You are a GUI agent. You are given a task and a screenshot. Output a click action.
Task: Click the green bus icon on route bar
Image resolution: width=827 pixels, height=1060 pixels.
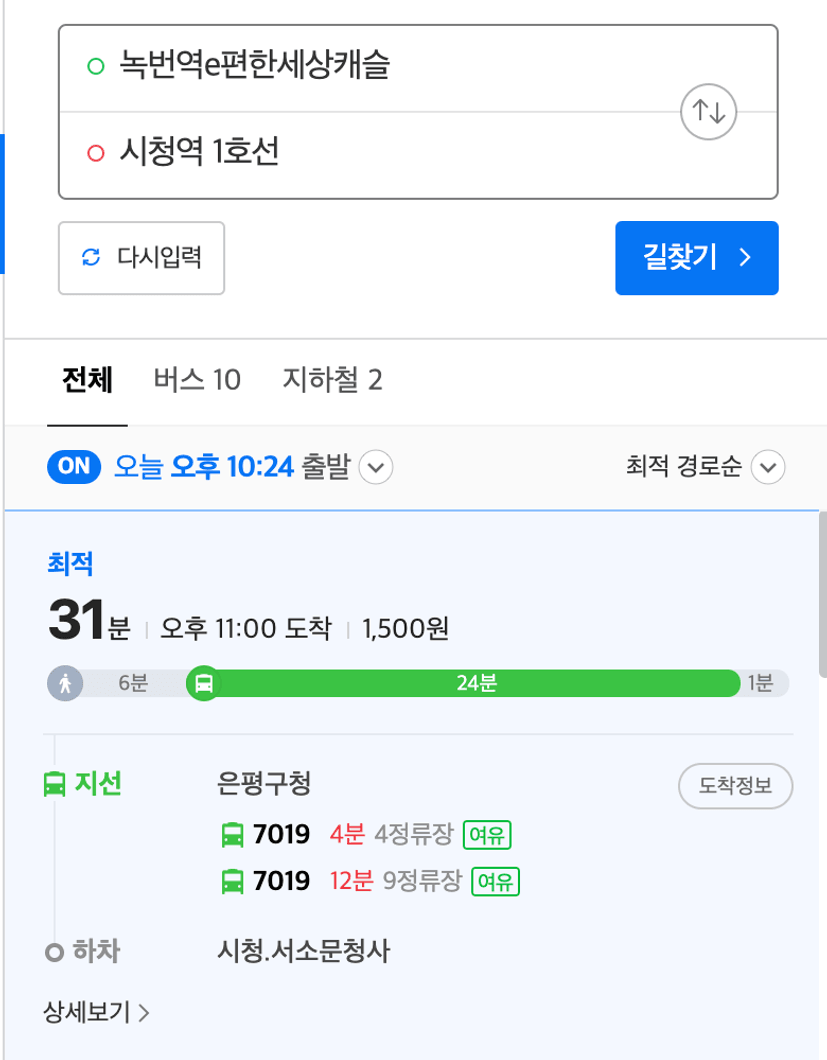tap(204, 683)
